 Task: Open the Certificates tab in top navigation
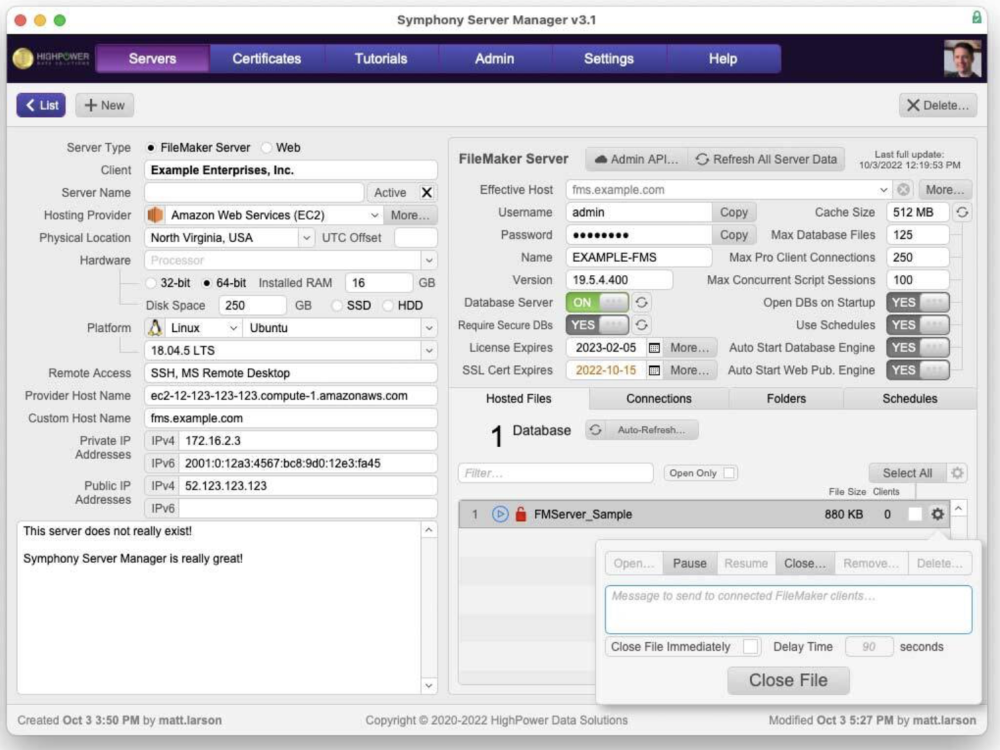click(x=266, y=59)
